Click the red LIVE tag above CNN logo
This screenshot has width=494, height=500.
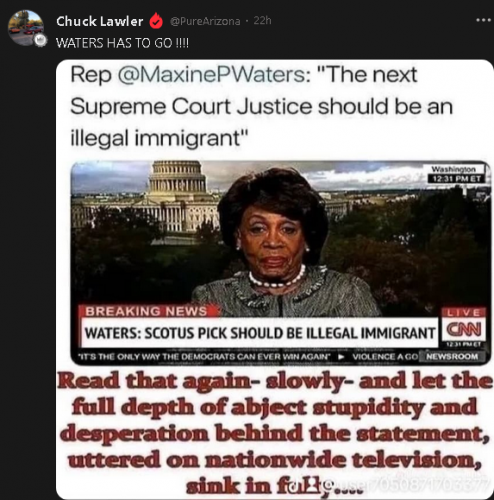(x=463, y=313)
